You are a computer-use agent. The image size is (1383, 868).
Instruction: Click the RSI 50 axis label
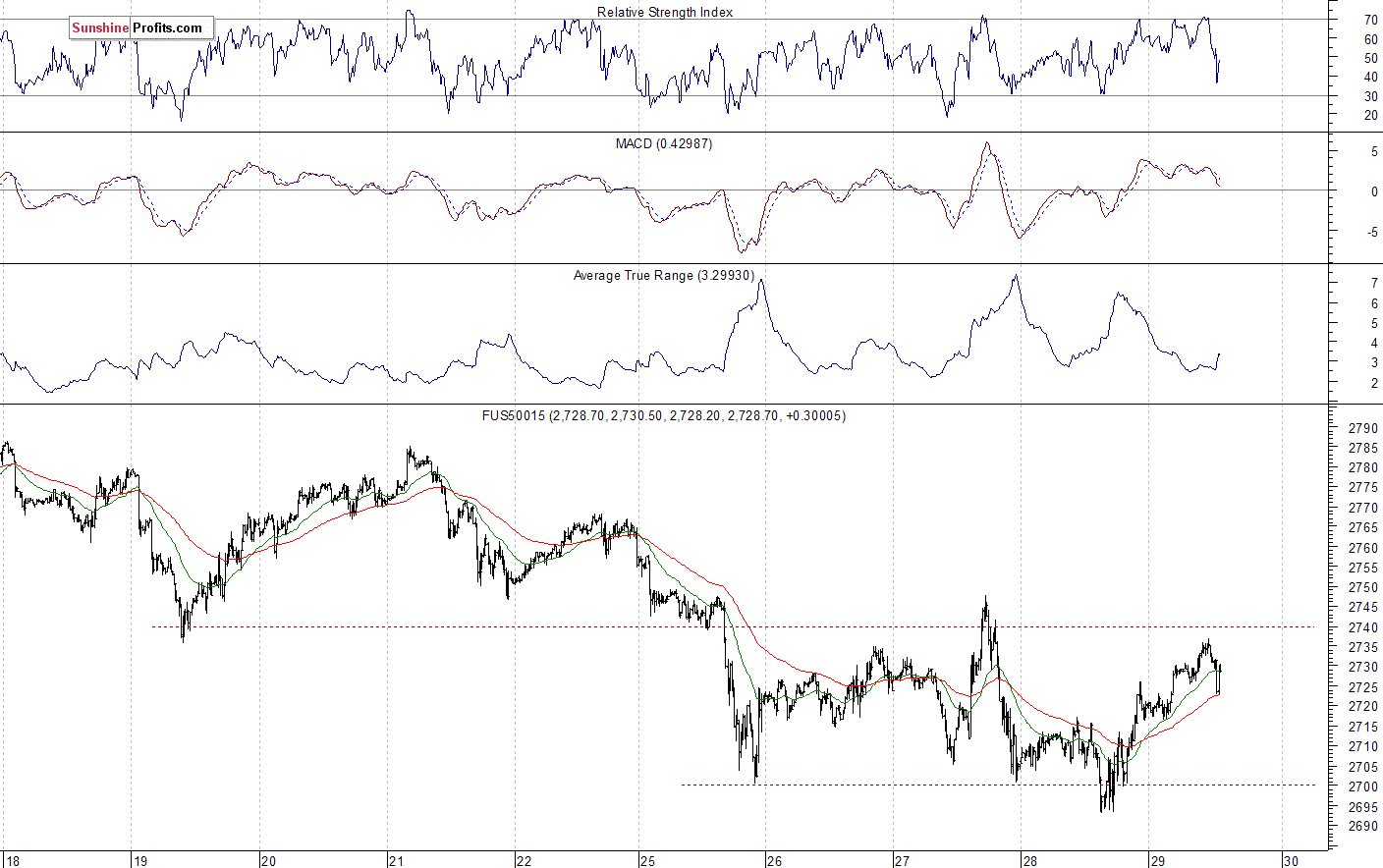(x=1370, y=58)
